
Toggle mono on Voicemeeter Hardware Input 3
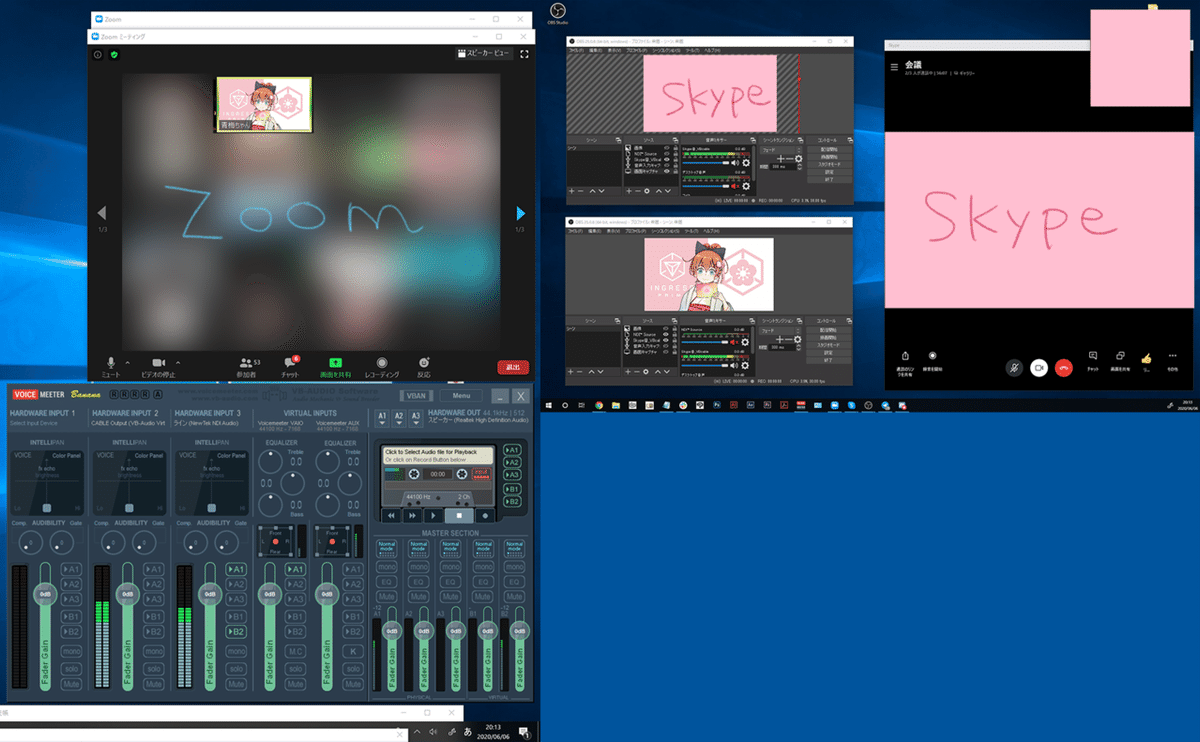pos(236,651)
